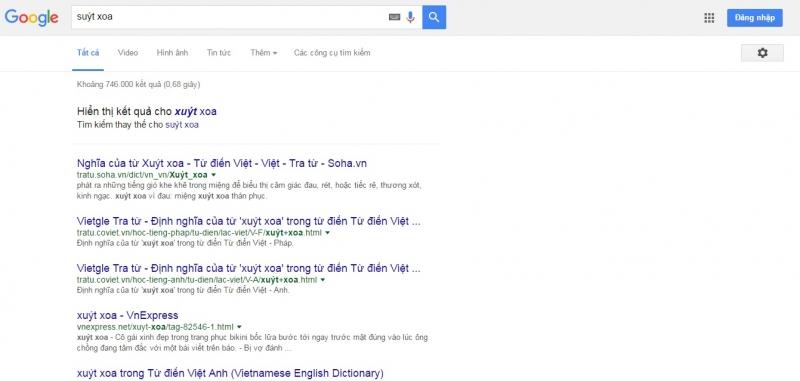This screenshot has width=800, height=381.
Task: Click the Google logo
Action: point(31,18)
